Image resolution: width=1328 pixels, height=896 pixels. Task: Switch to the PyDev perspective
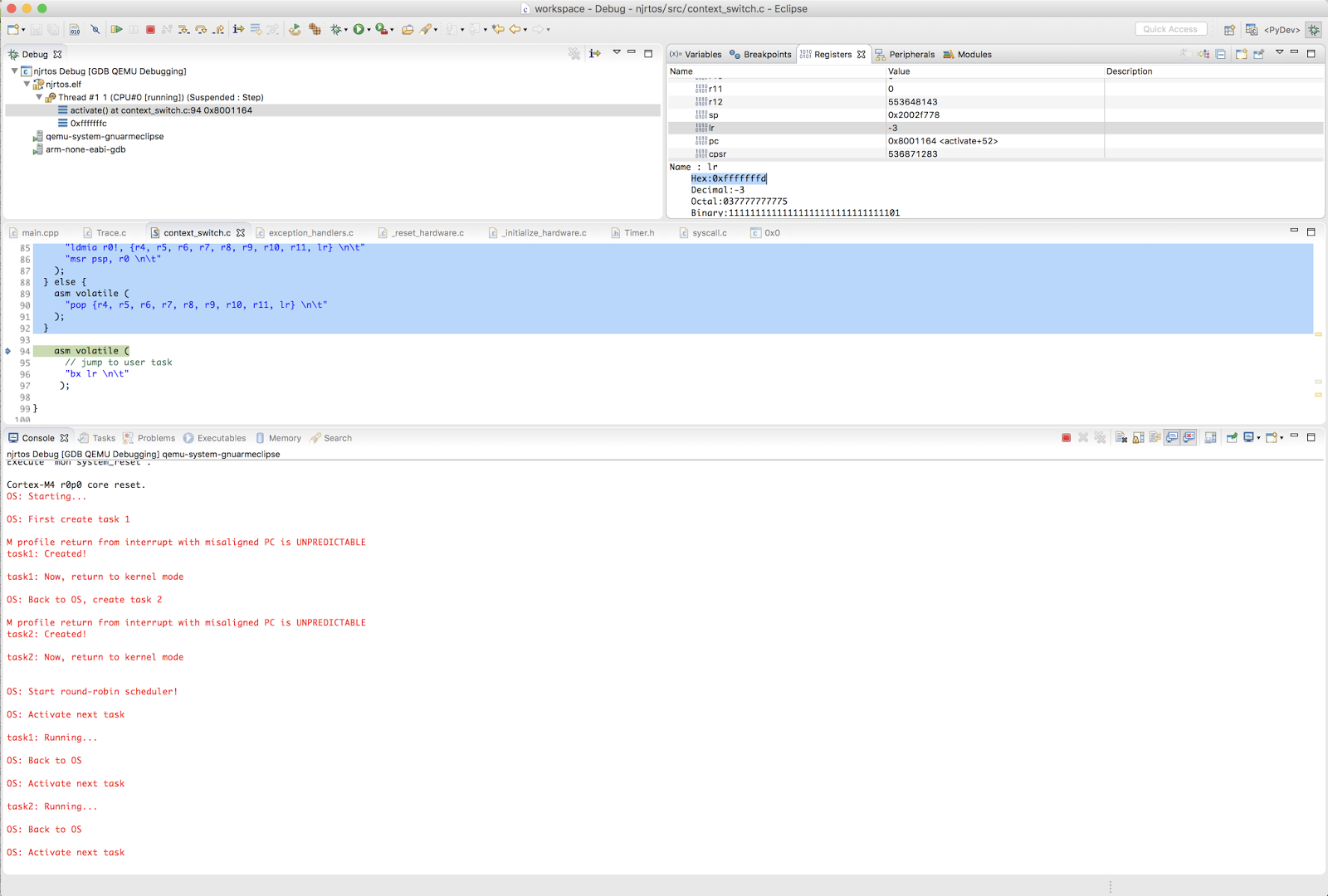(1283, 29)
